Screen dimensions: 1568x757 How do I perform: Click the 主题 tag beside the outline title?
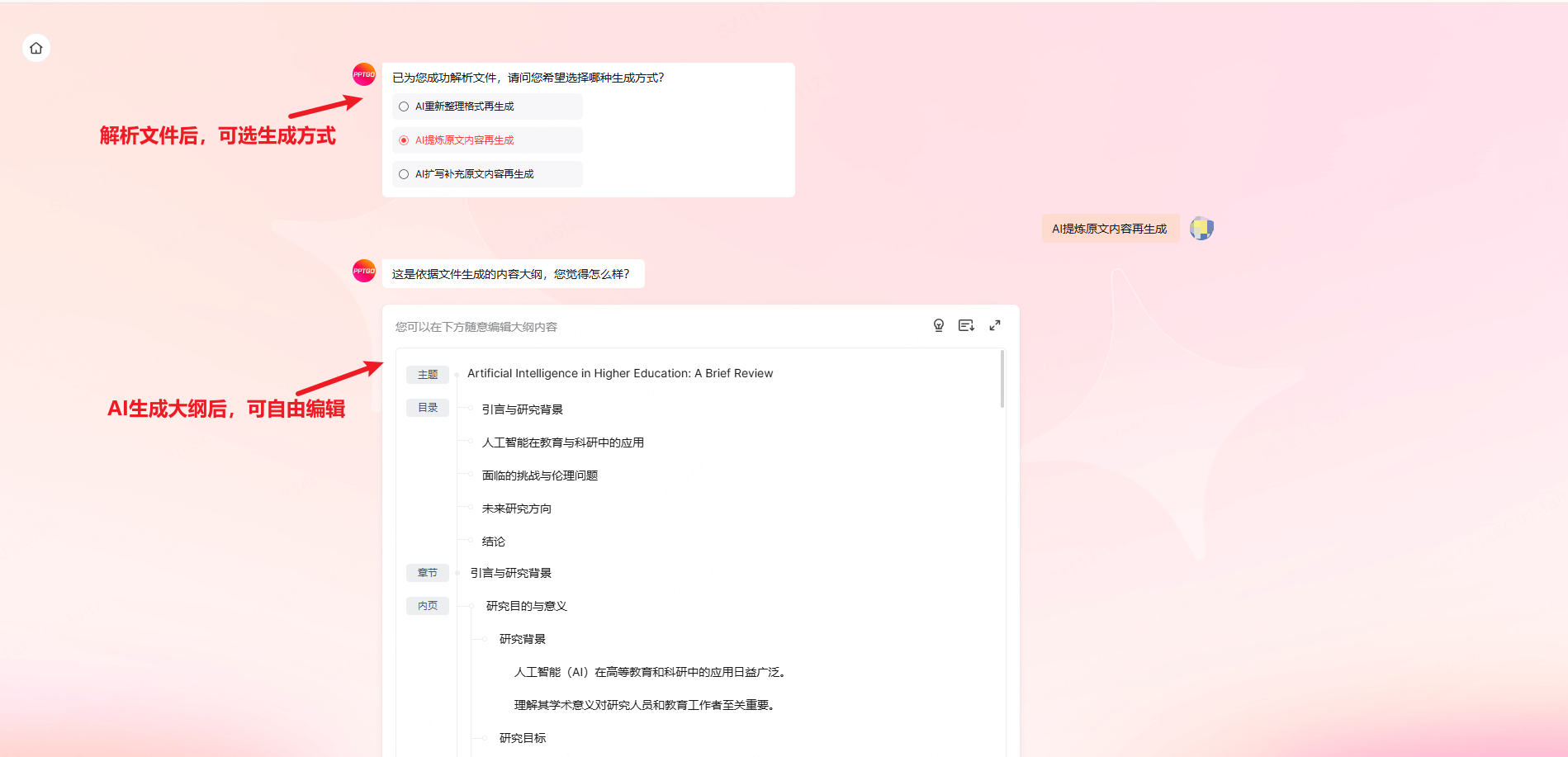(x=427, y=374)
